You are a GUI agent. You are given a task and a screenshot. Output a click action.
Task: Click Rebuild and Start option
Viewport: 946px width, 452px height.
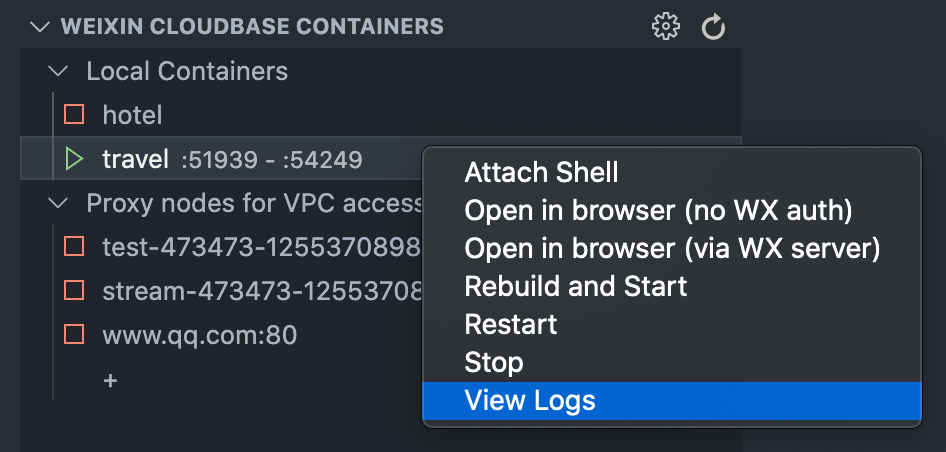[x=576, y=287]
